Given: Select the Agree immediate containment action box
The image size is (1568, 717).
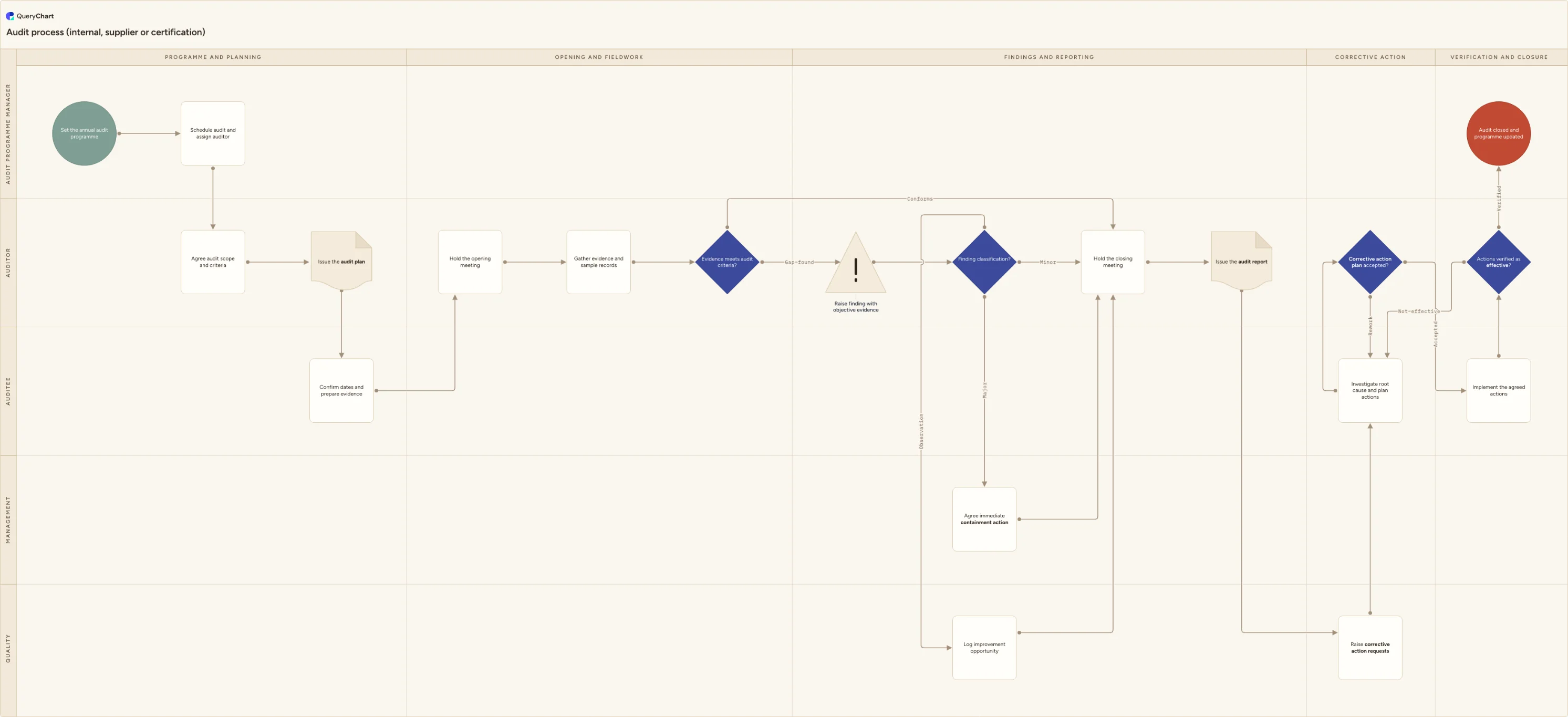Looking at the screenshot, I should point(984,519).
